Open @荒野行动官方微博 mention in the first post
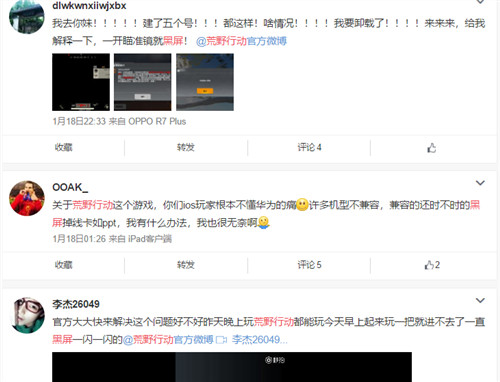Screen dimensions: 500x382 241,41
